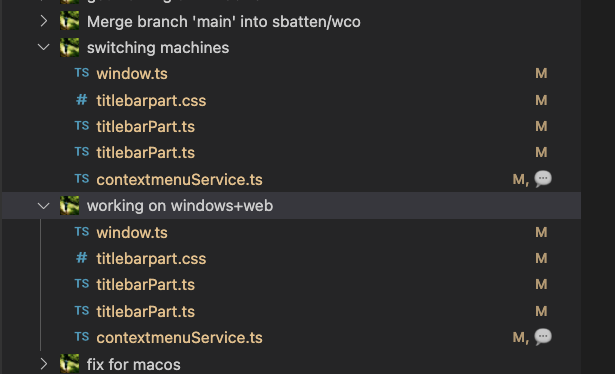Click the M status of window.ts under switching machines

[541, 73]
